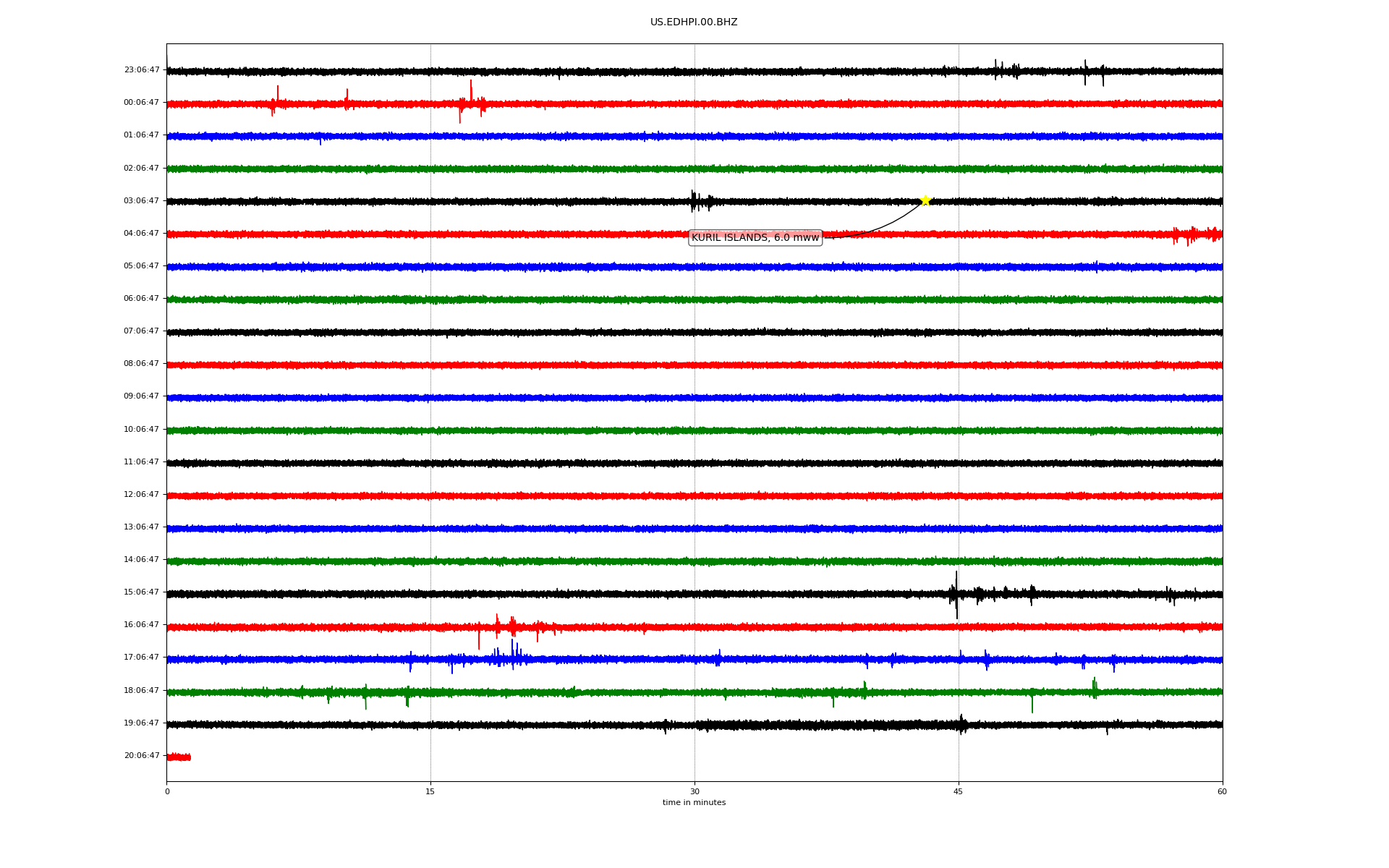Select the 11:06:47 time label
This screenshot has height=868, width=1389.
coord(142,462)
